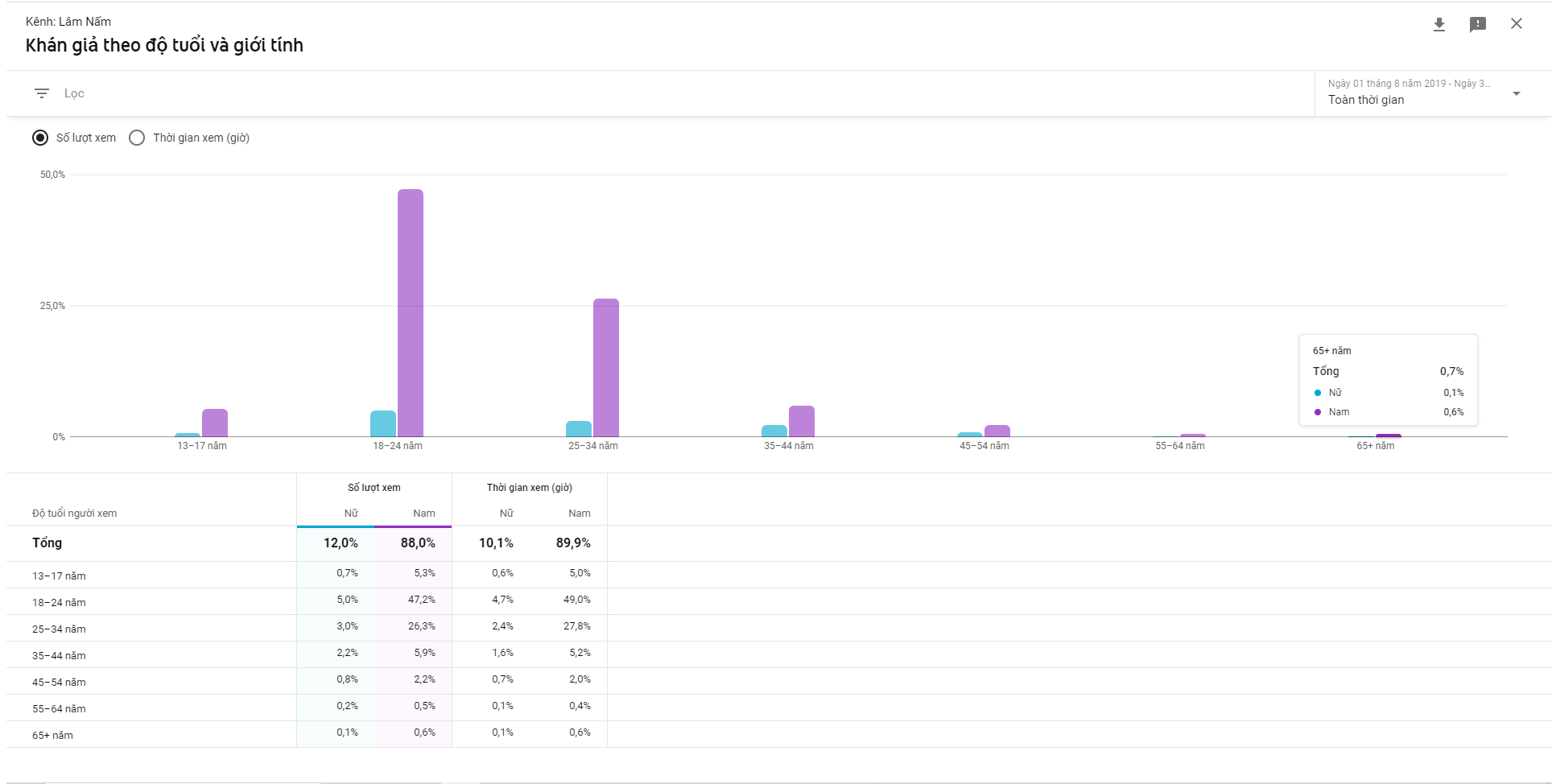Click the purple 'Nam' legend dot in tooltip
The width and height of the screenshot is (1552, 784).
tap(1318, 412)
